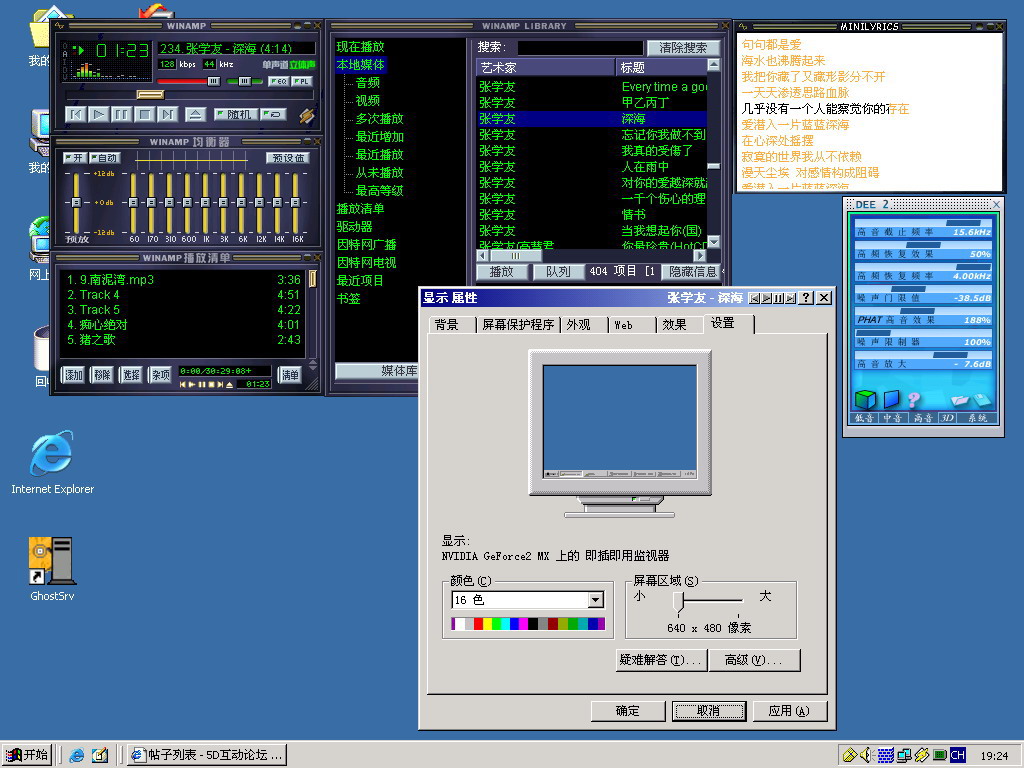Click the floppy disk save icon in DEE 2
The image size is (1024, 768).
982,399
